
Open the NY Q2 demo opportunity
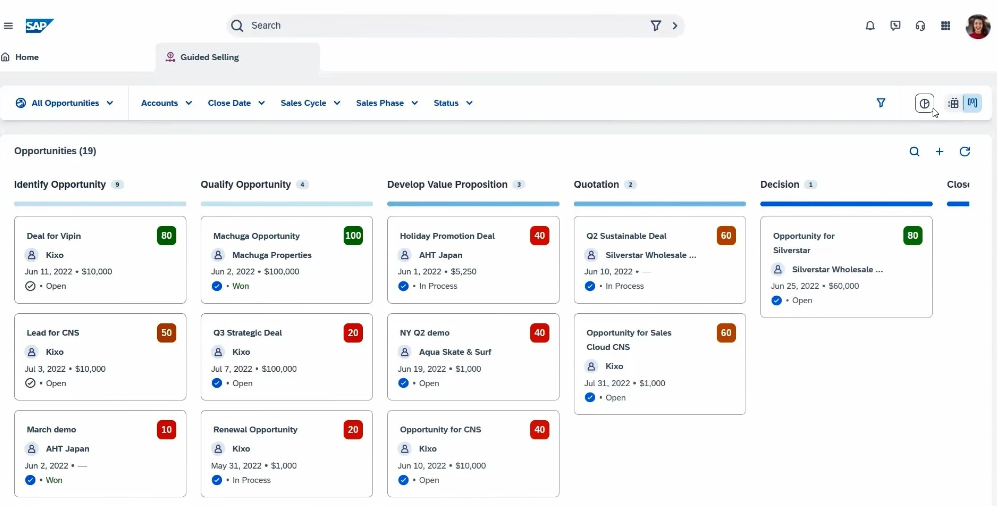pos(424,332)
